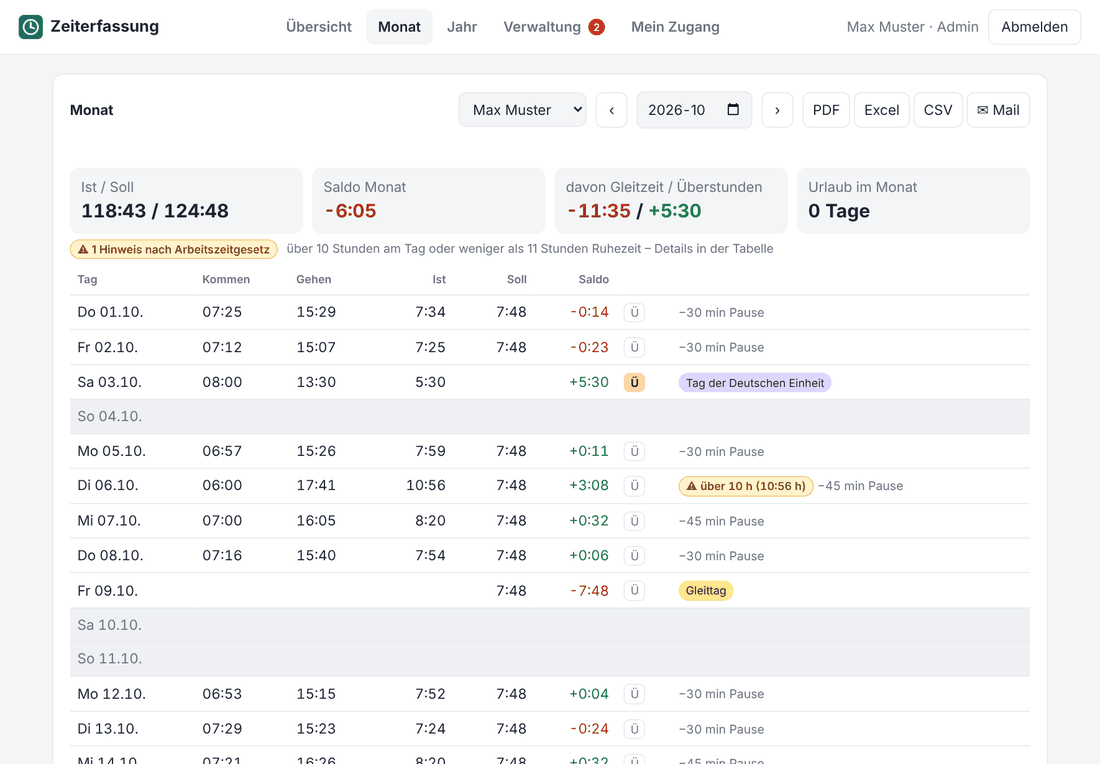1100x764 pixels.
Task: Click the Max Muster · Admin user label
Action: (912, 27)
